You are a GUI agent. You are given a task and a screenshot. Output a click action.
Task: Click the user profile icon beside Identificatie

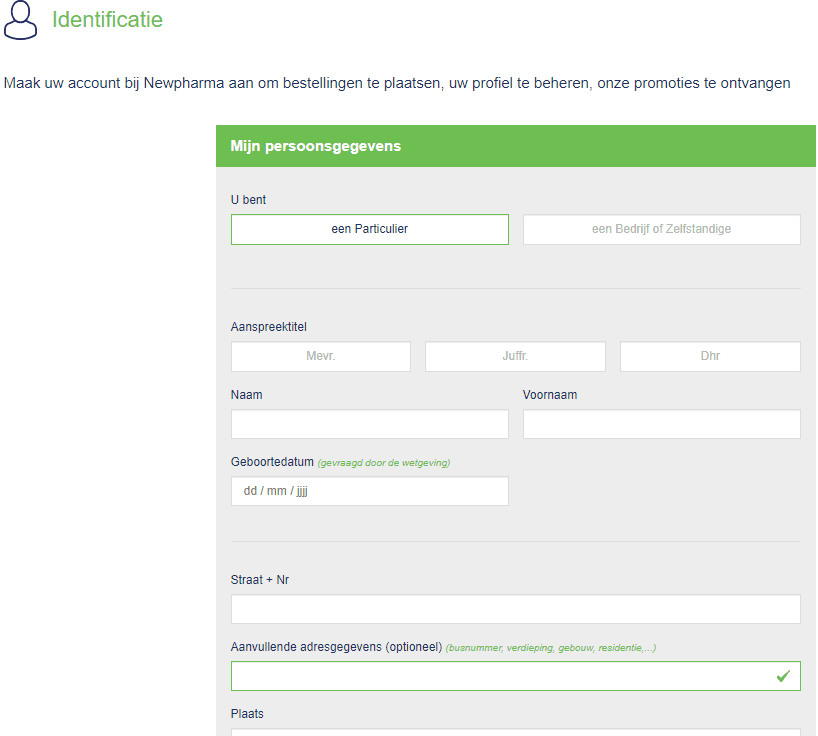(20, 20)
